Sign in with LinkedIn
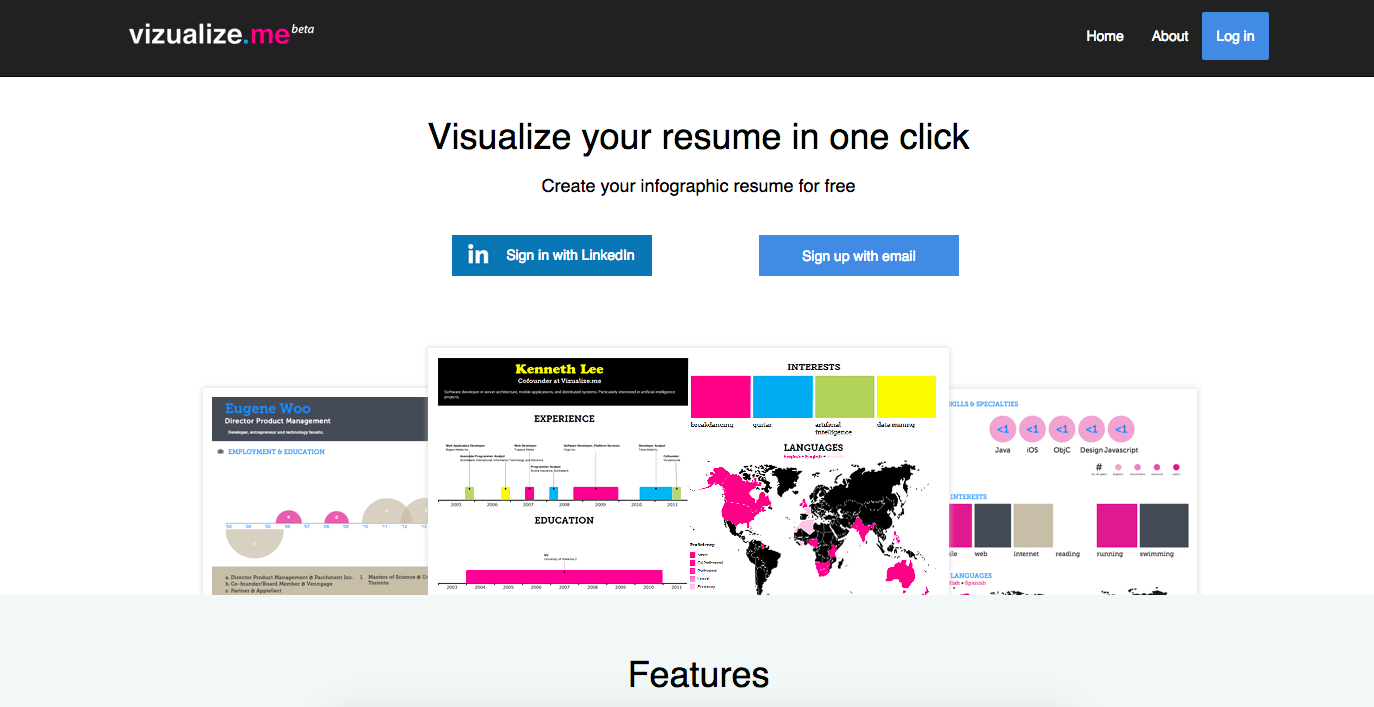The image size is (1374, 707). pyautogui.click(x=552, y=255)
